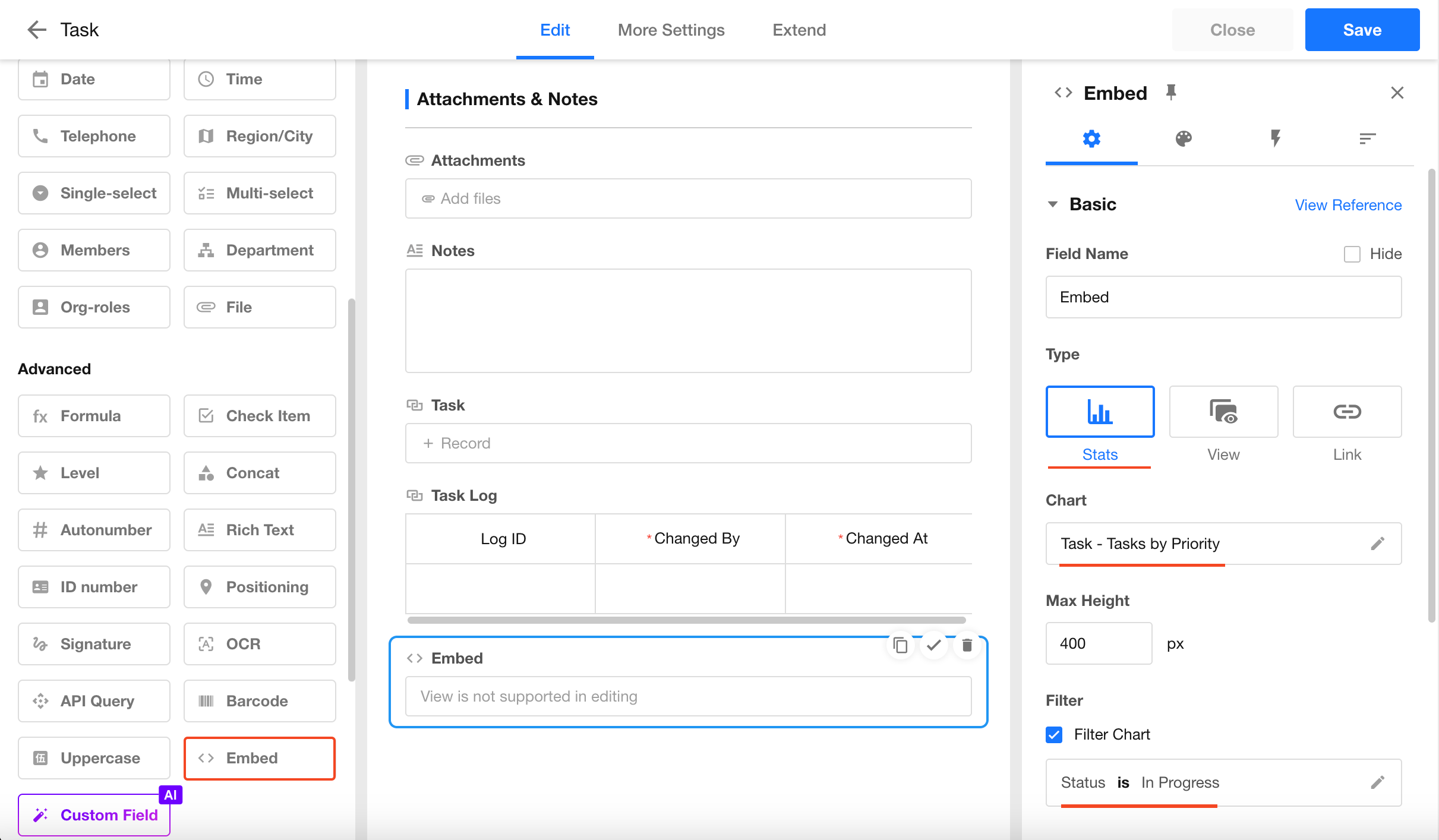
Task: Add a Multi-select field
Action: click(260, 193)
